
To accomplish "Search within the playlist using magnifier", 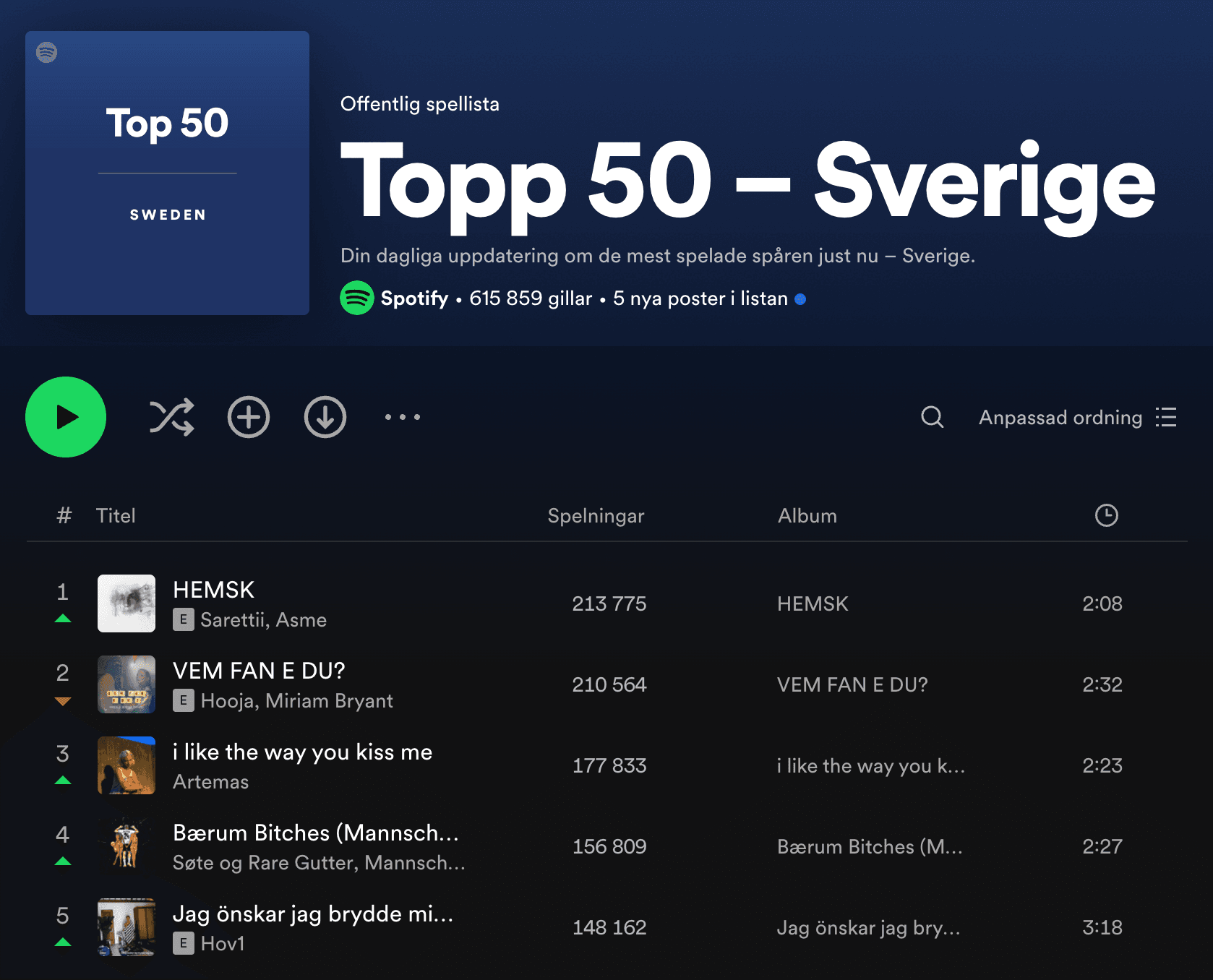I will [932, 417].
